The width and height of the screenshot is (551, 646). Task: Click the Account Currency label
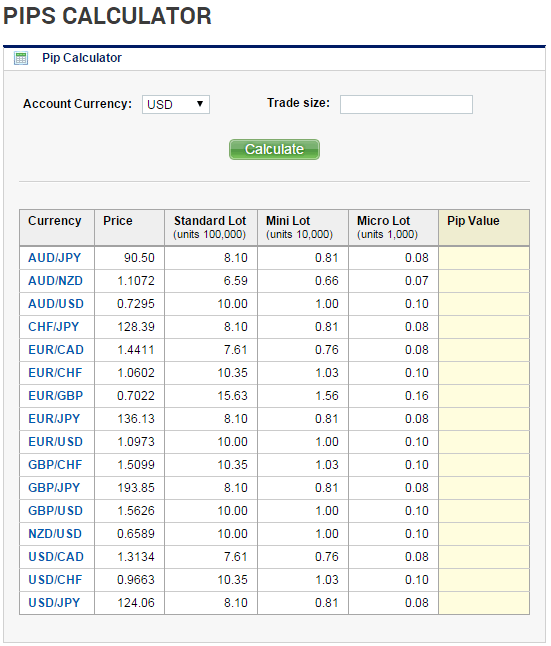(x=77, y=104)
